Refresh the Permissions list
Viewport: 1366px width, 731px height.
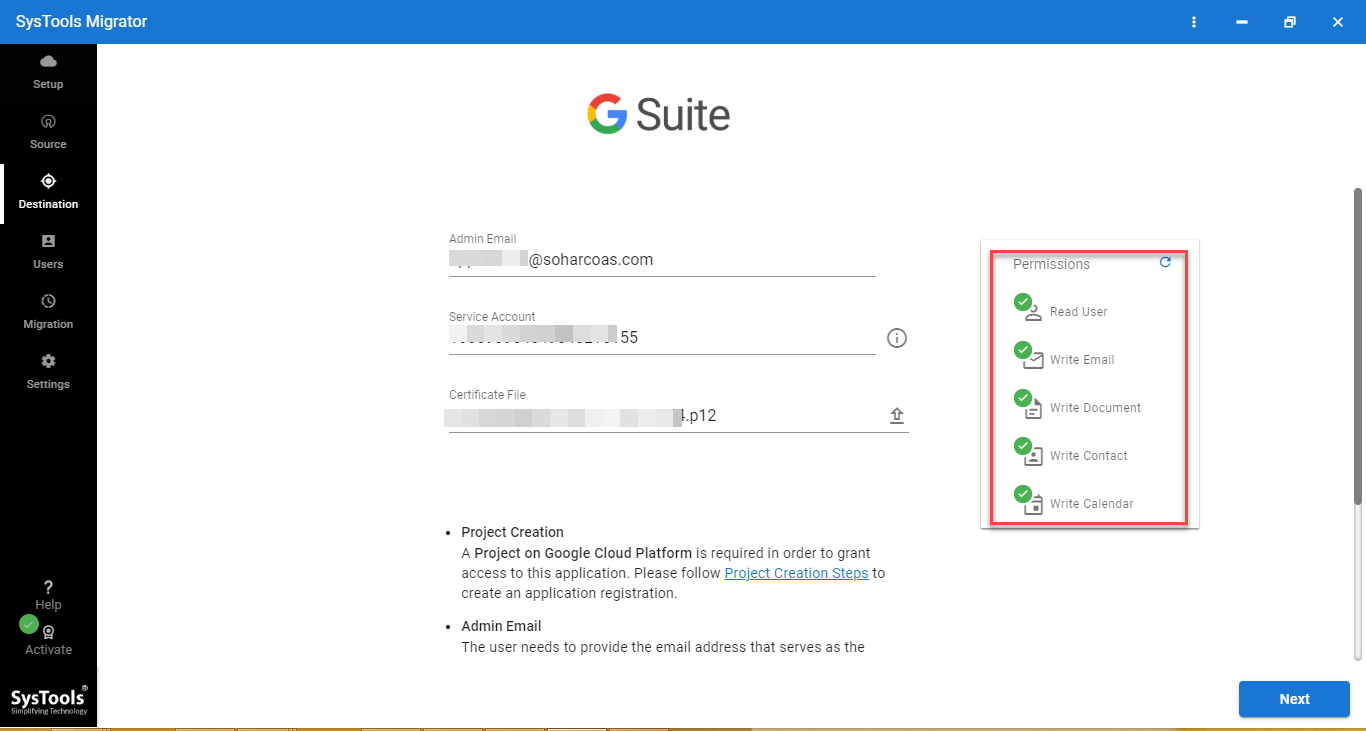(1165, 262)
